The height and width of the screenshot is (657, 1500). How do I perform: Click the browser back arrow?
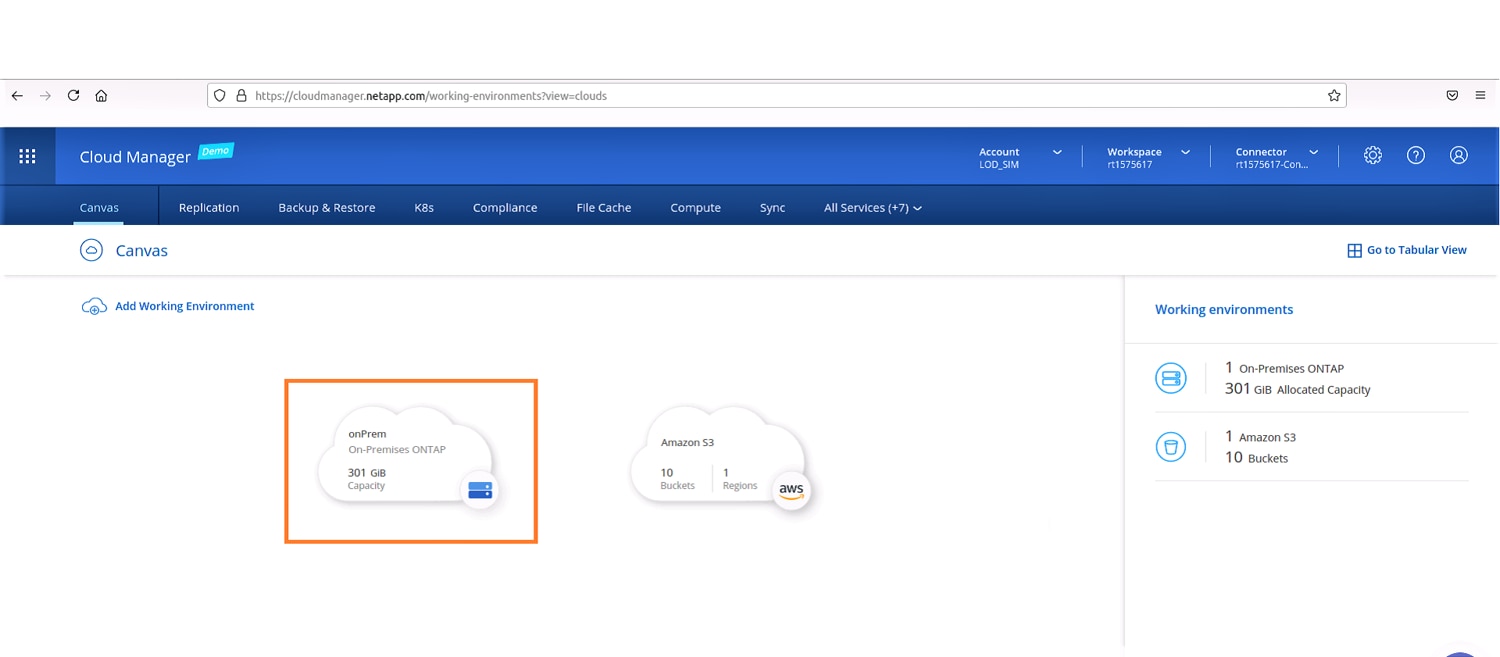point(17,96)
